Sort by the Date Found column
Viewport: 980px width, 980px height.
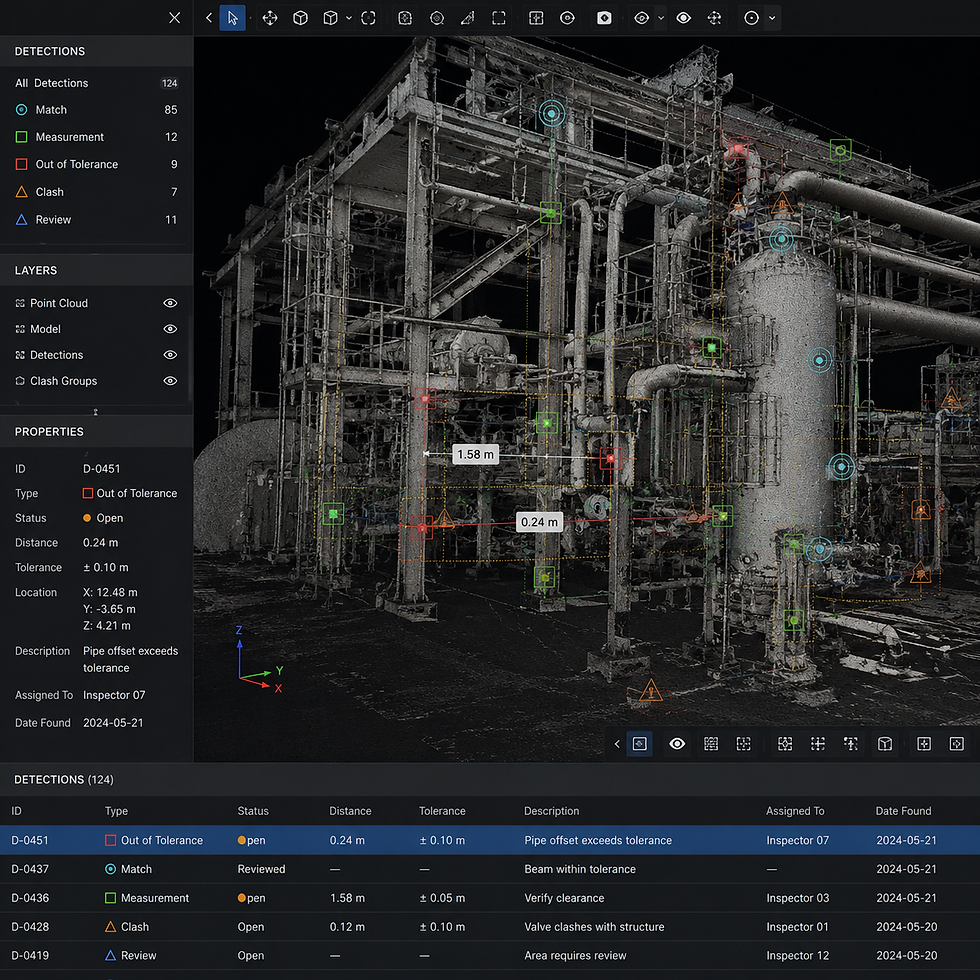903,811
